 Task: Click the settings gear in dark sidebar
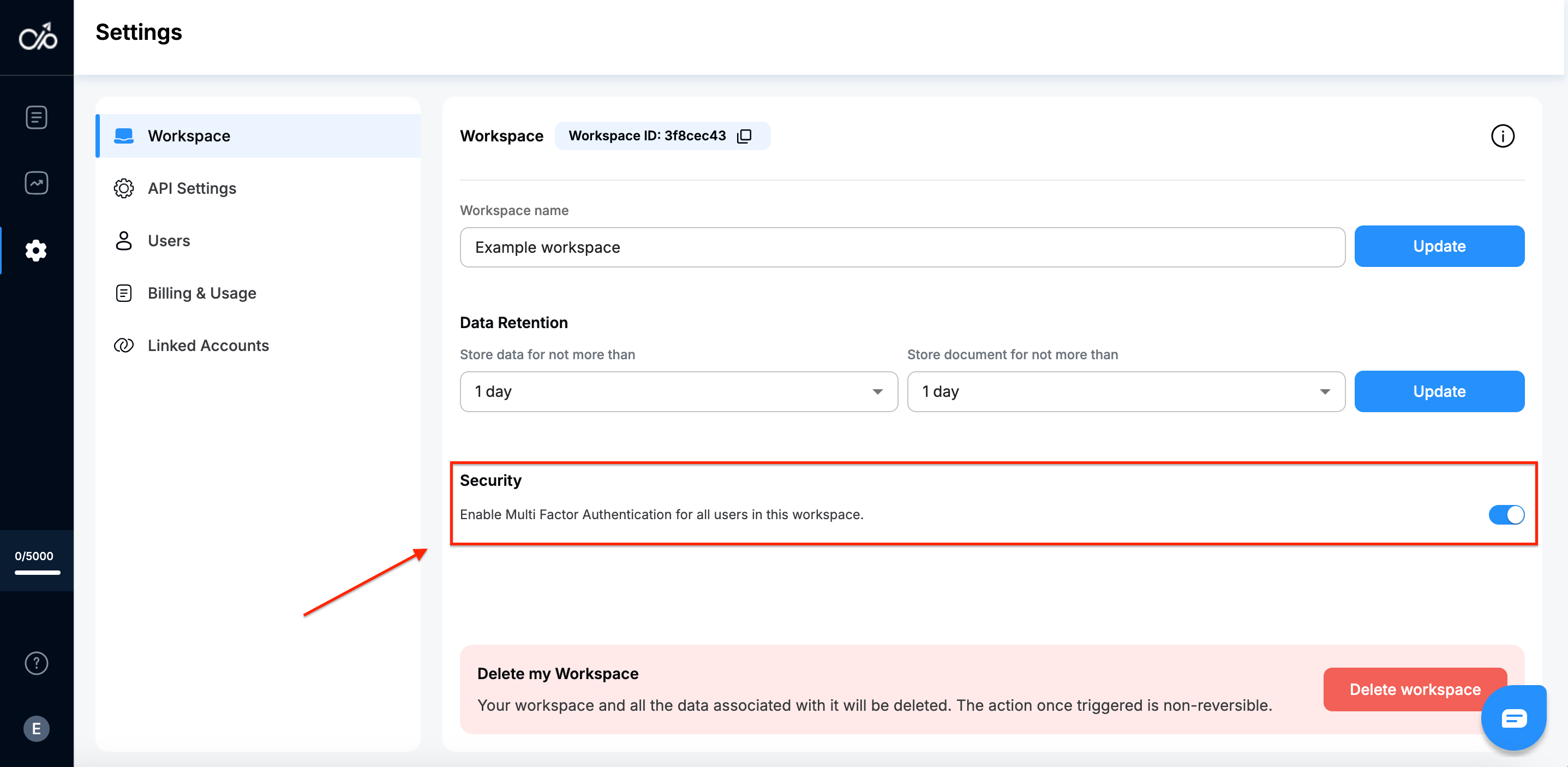37,251
